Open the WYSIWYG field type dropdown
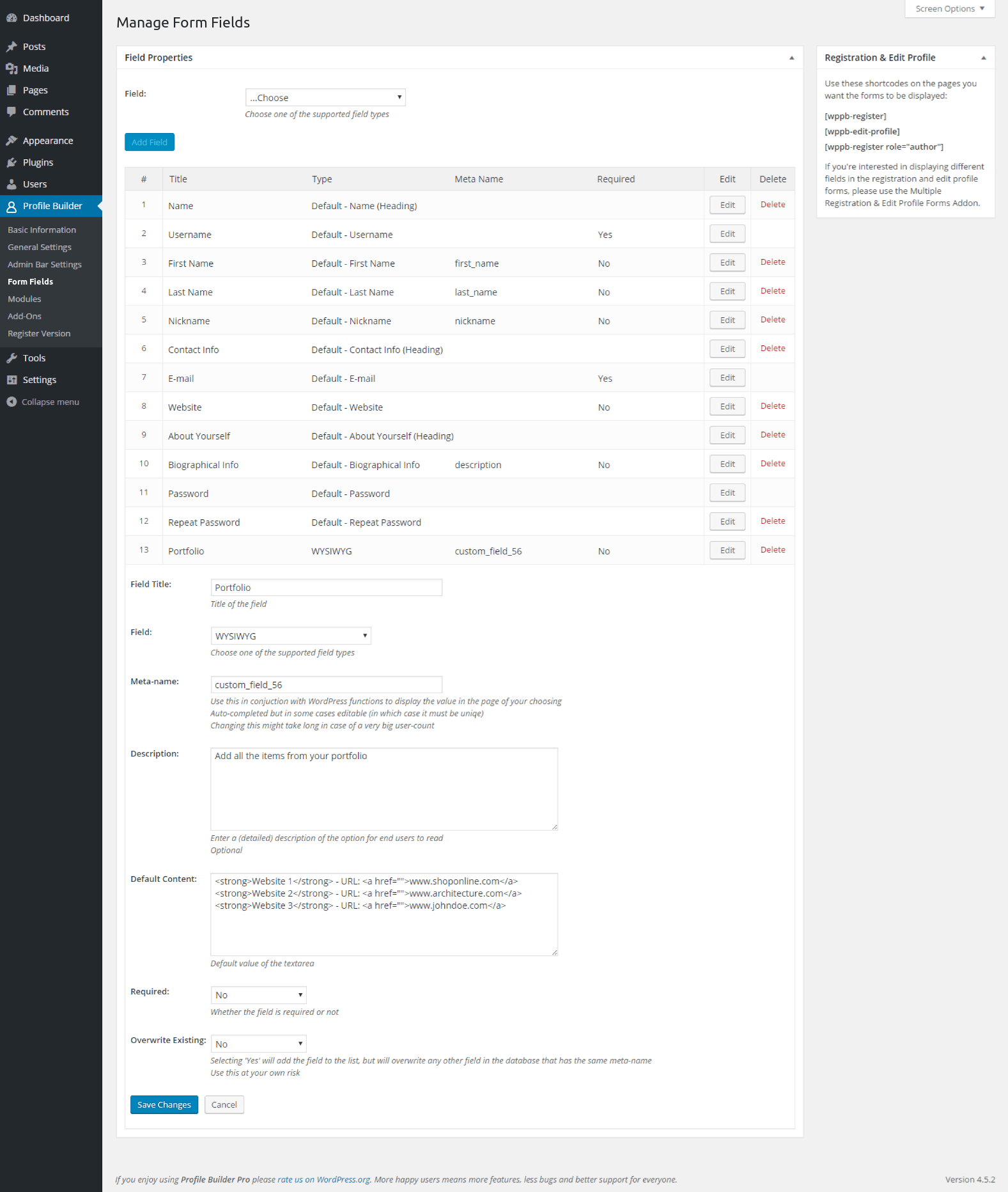 291,636
